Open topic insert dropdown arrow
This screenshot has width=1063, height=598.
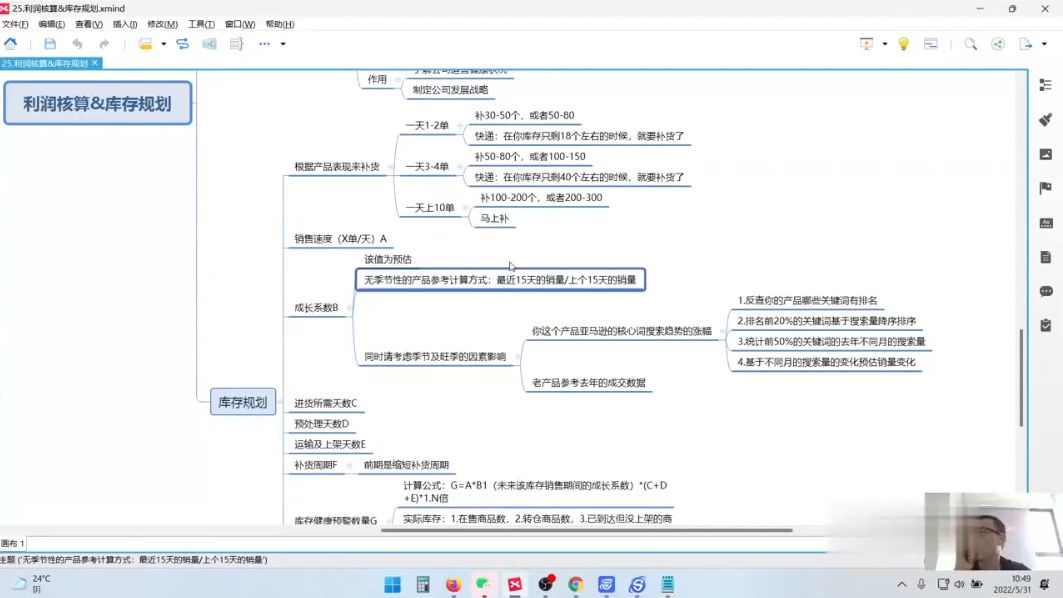coord(163,44)
